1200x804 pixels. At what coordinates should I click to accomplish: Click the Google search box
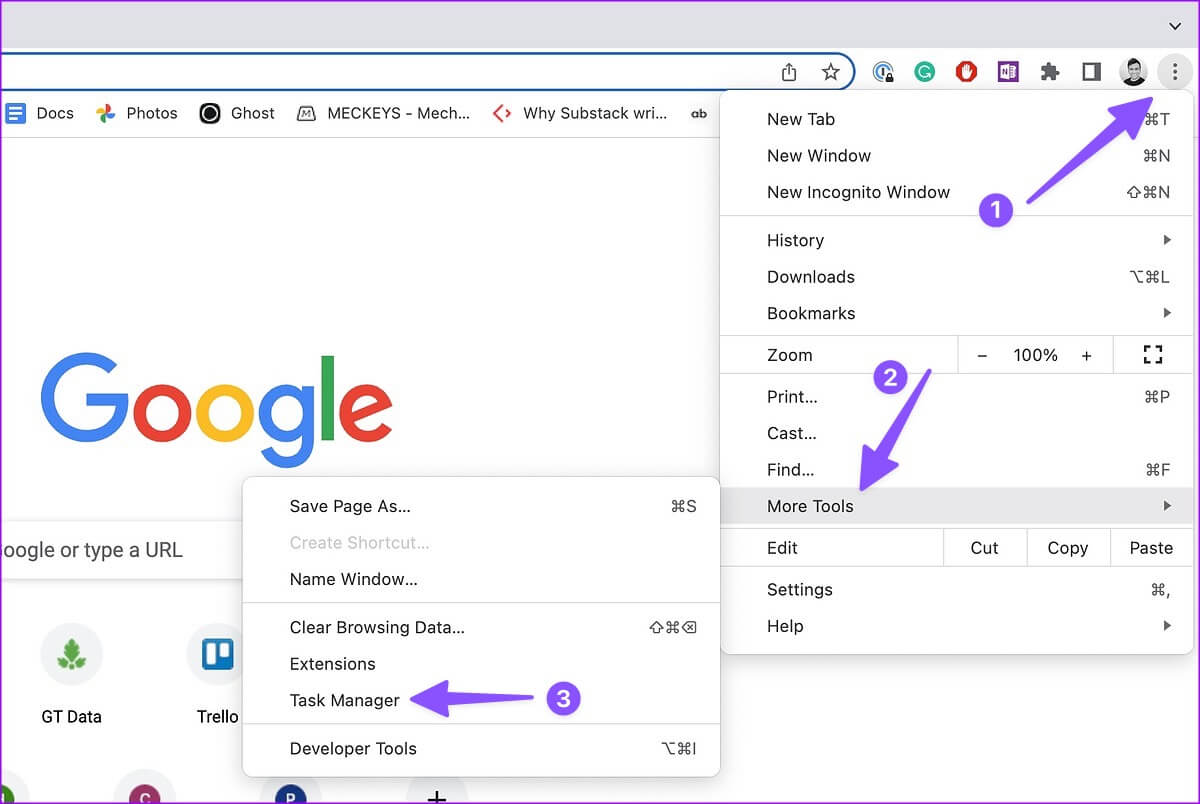pos(121,549)
